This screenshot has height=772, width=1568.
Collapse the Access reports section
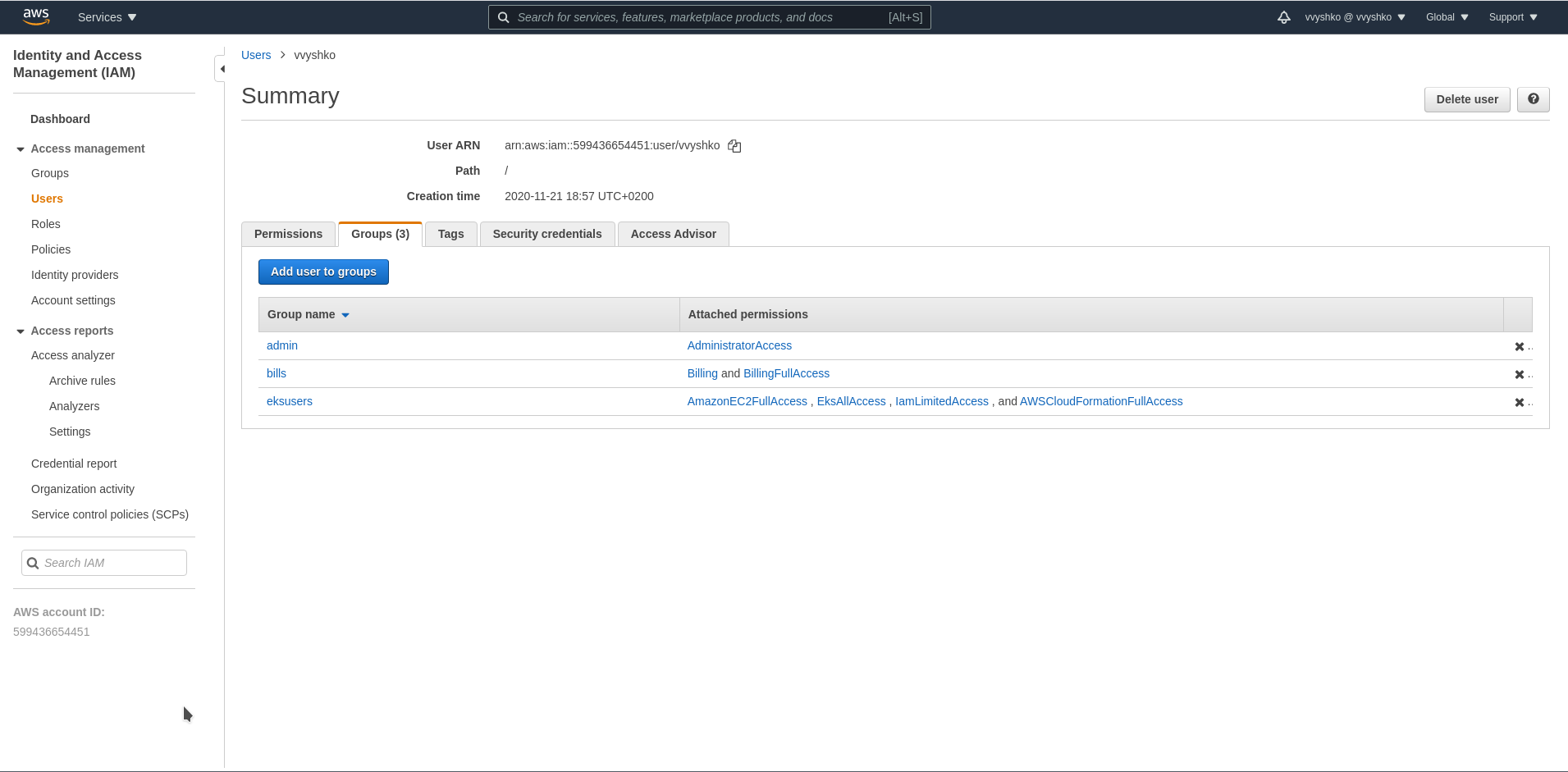click(x=21, y=331)
